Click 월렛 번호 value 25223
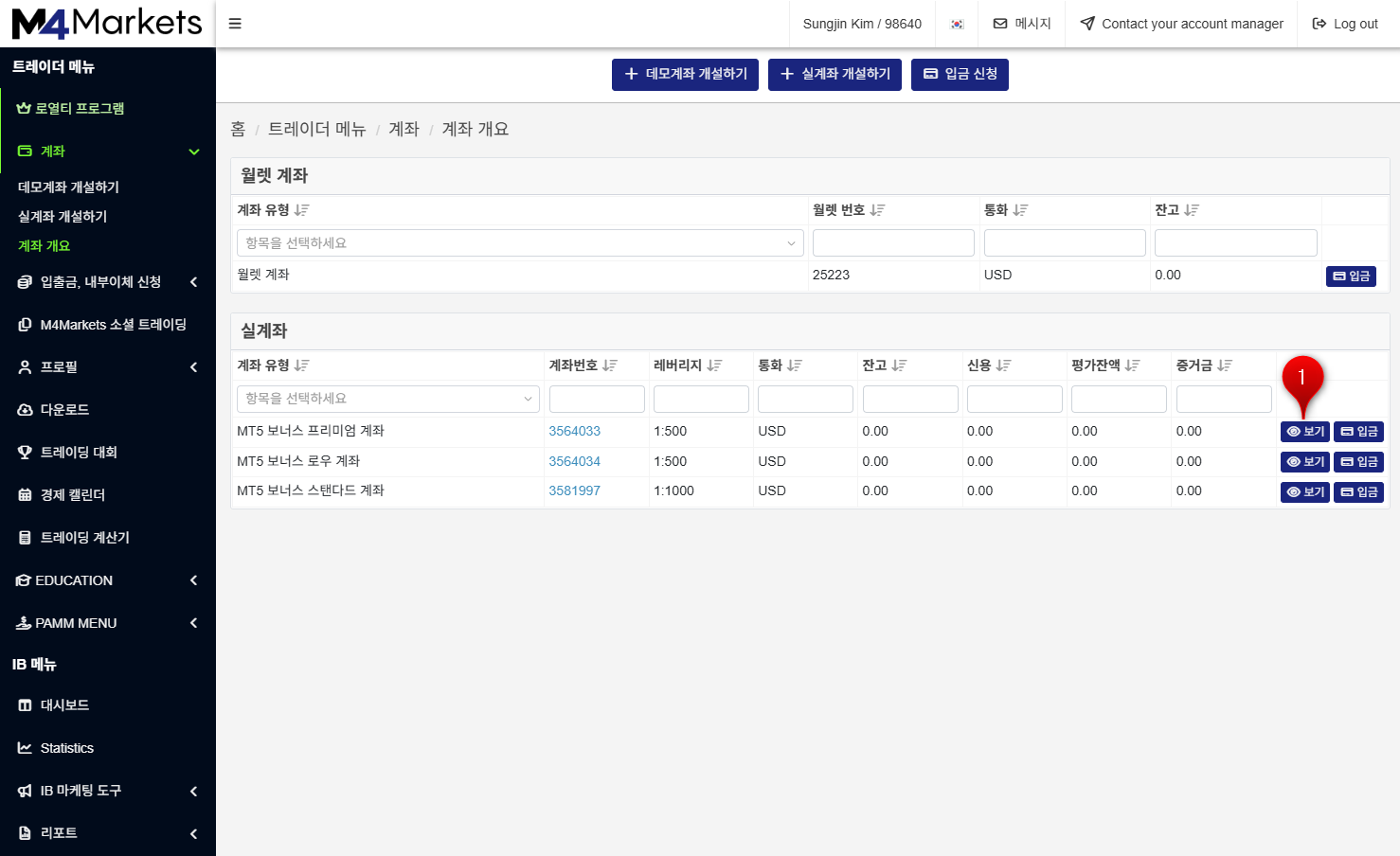The height and width of the screenshot is (856, 1400). click(831, 275)
